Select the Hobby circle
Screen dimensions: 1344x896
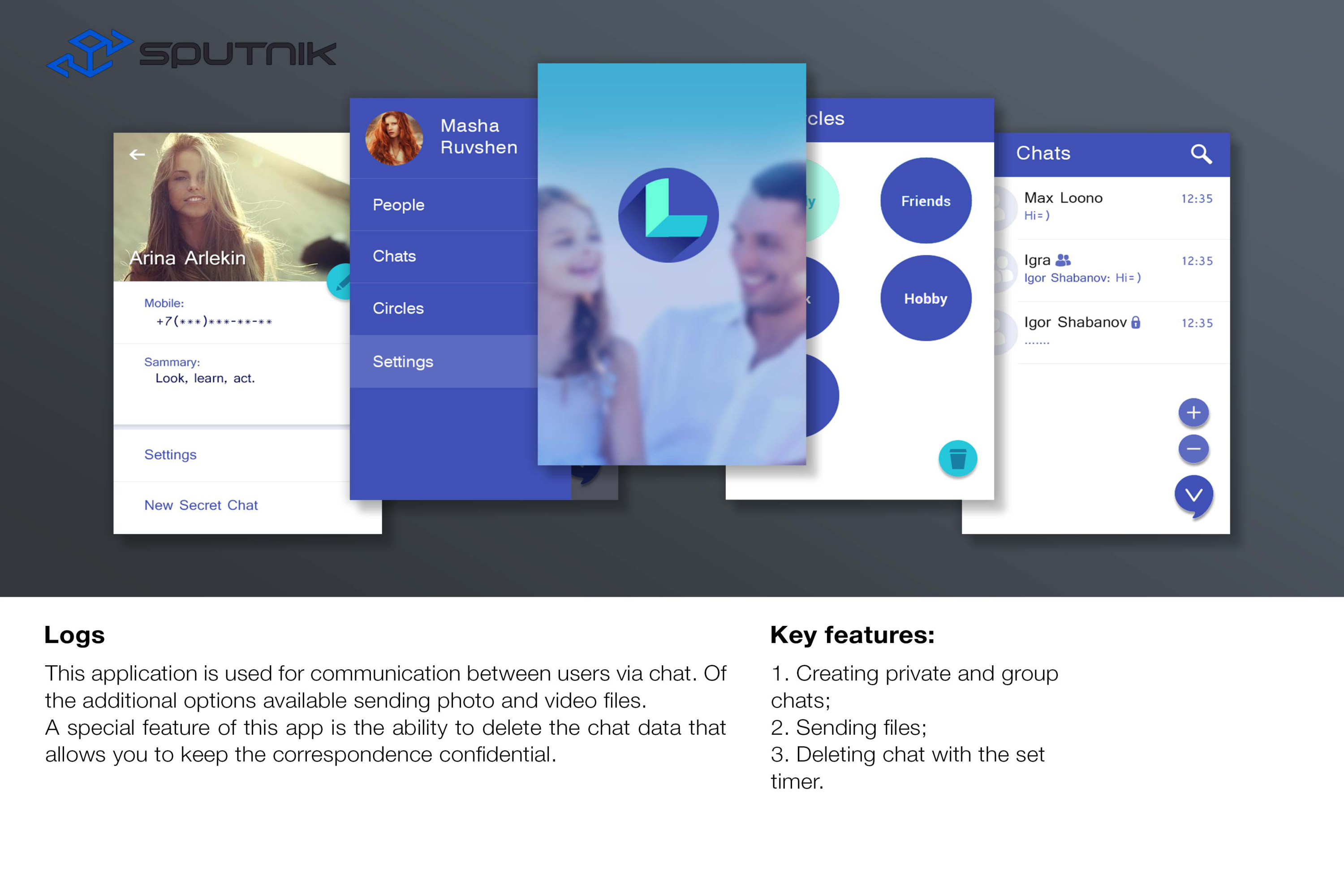click(x=926, y=298)
